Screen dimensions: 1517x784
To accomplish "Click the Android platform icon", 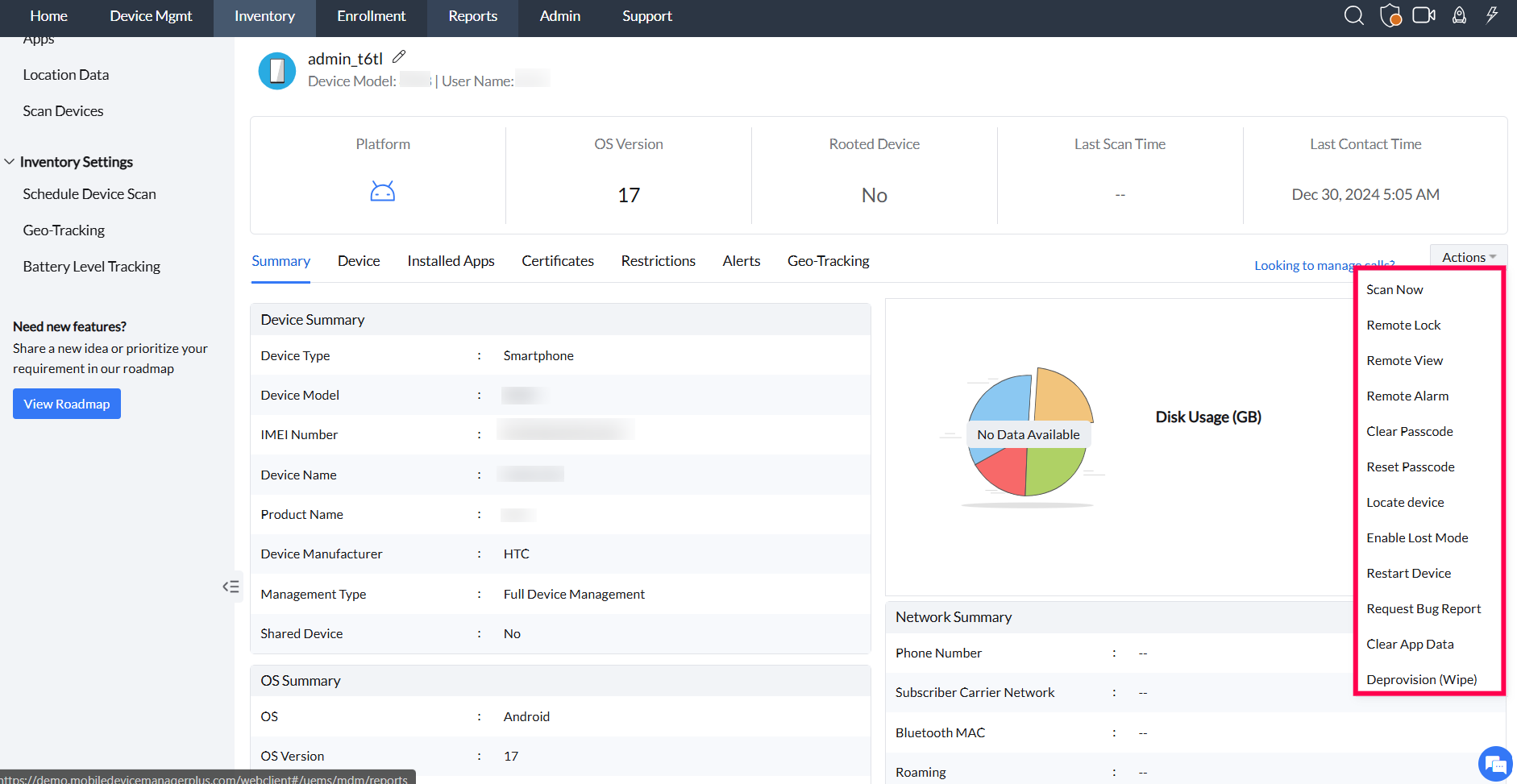I will pos(382,191).
